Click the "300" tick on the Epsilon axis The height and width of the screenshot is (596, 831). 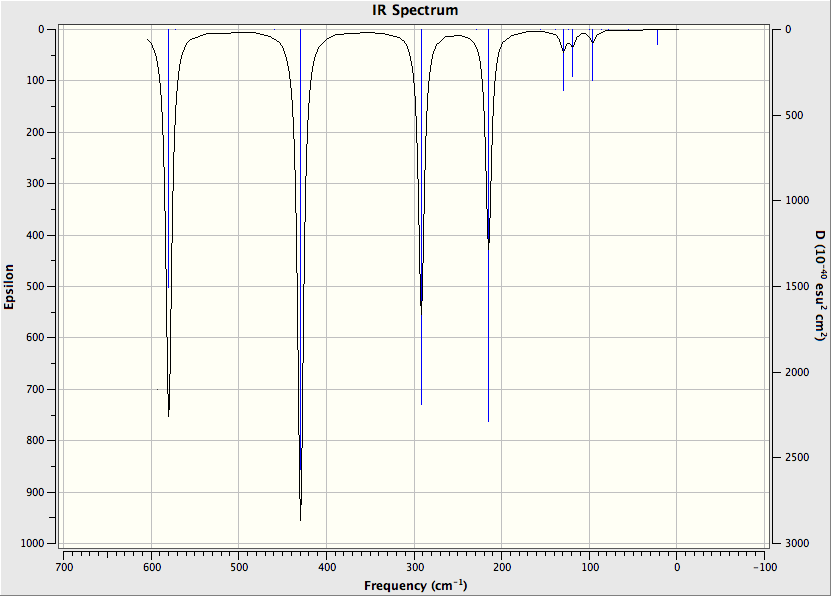35,183
